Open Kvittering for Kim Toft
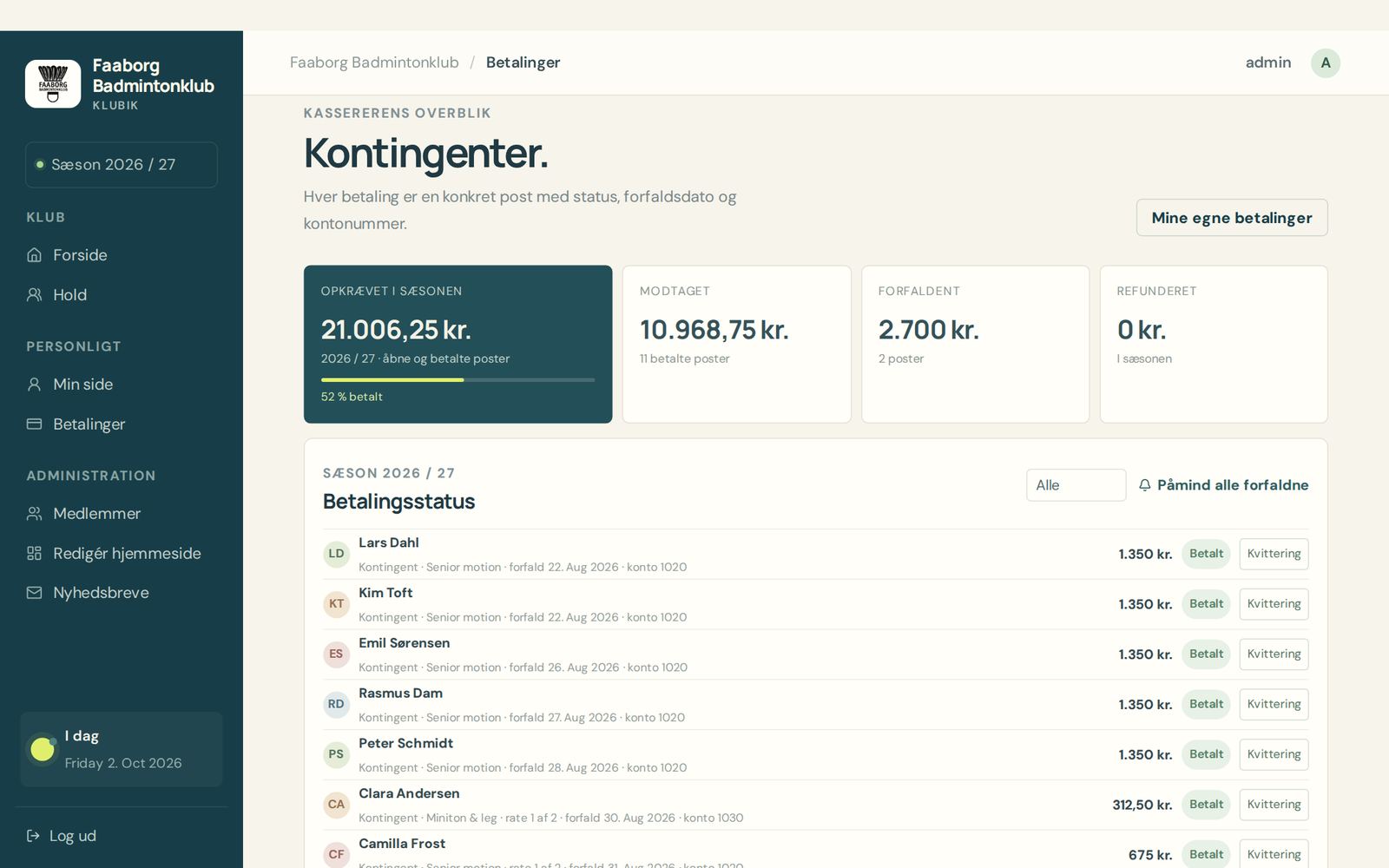This screenshot has width=1389, height=868. pyautogui.click(x=1274, y=604)
